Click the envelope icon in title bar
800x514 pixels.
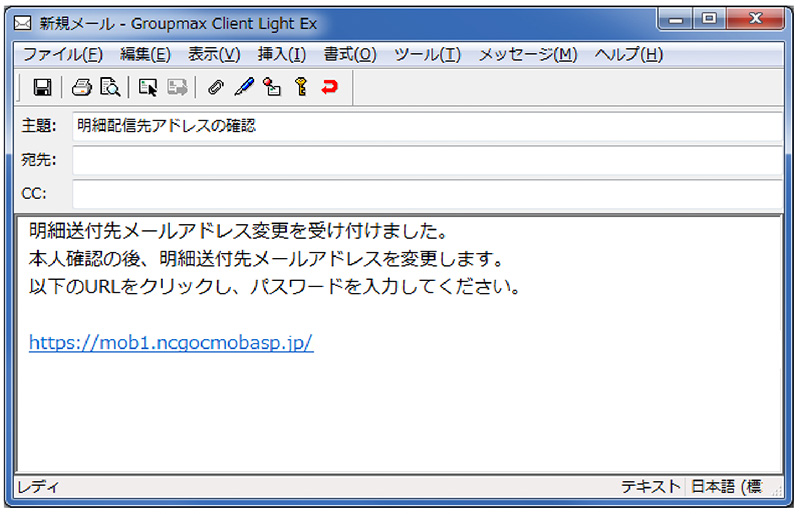coord(22,23)
